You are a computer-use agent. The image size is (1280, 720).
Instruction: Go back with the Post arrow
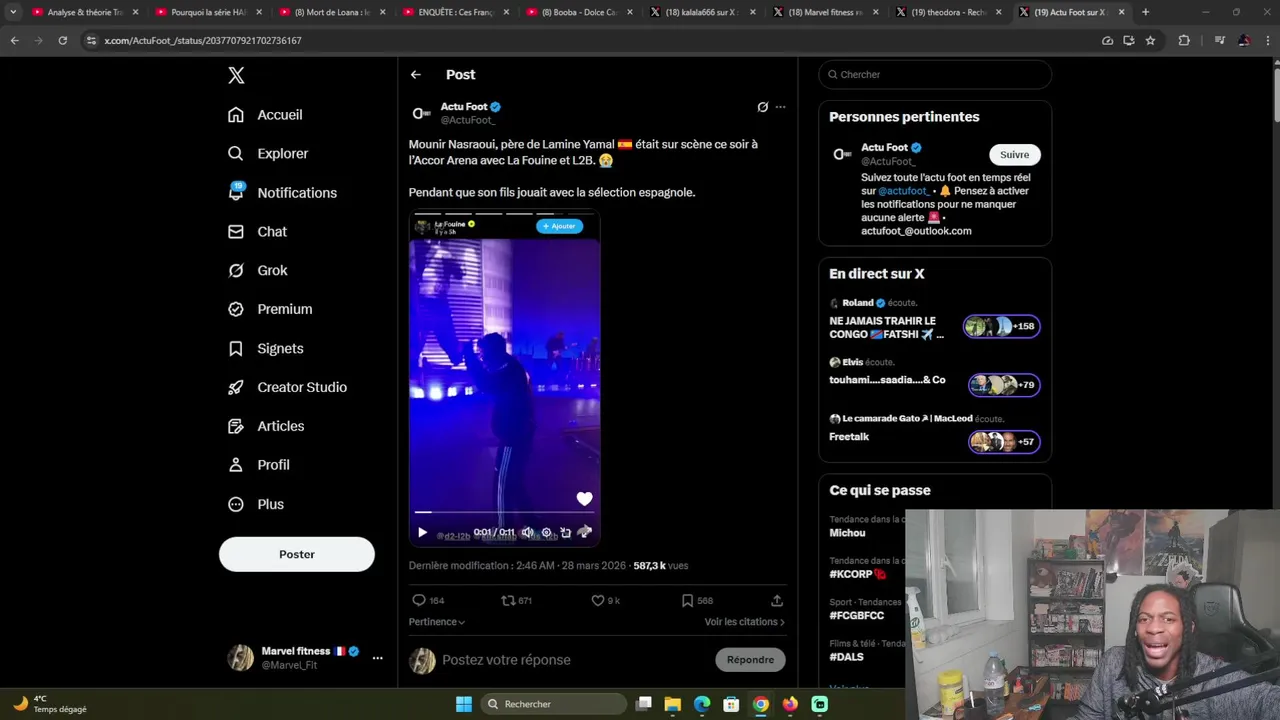click(x=416, y=75)
